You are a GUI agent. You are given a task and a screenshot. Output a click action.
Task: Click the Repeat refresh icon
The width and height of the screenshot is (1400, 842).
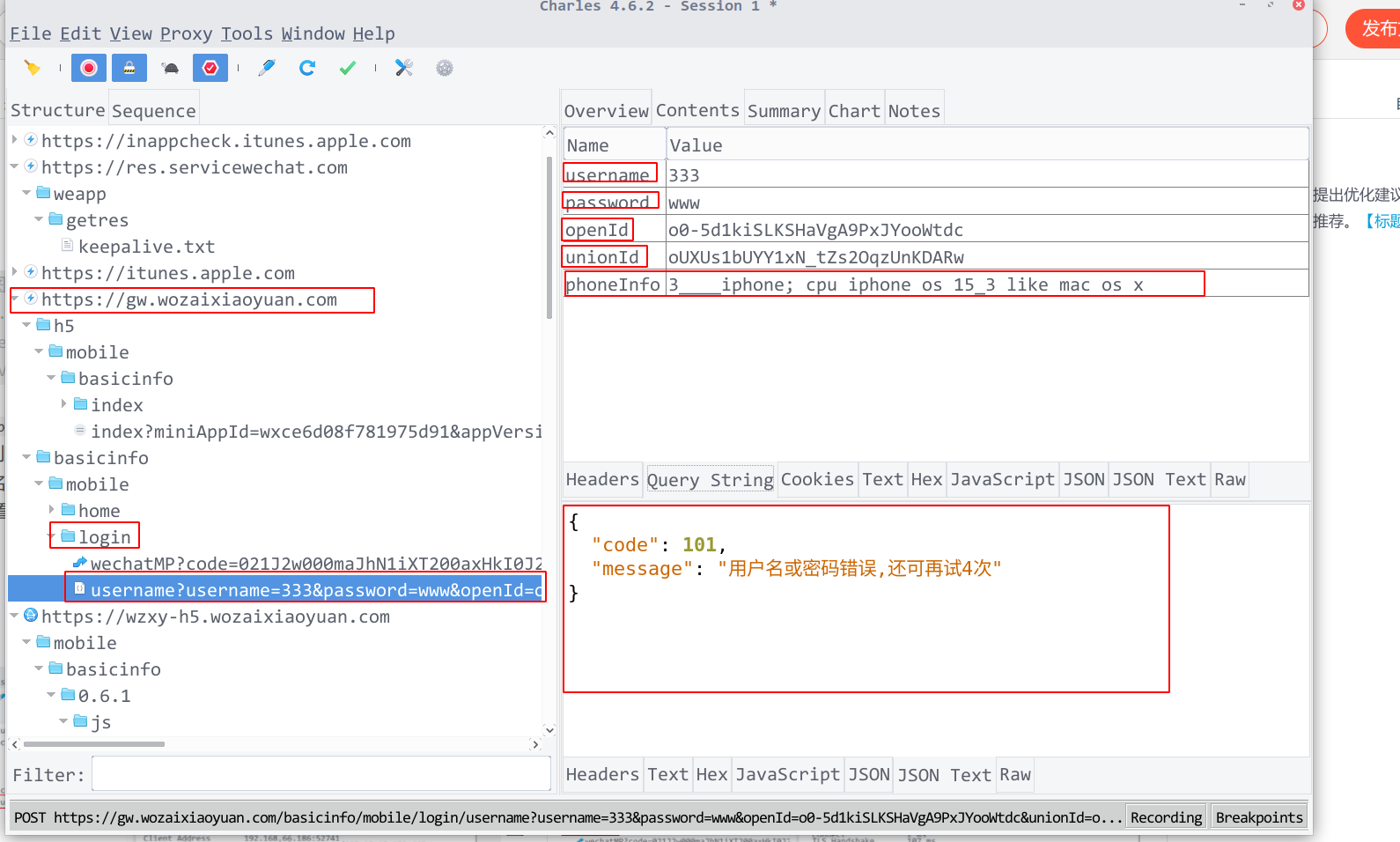307,68
